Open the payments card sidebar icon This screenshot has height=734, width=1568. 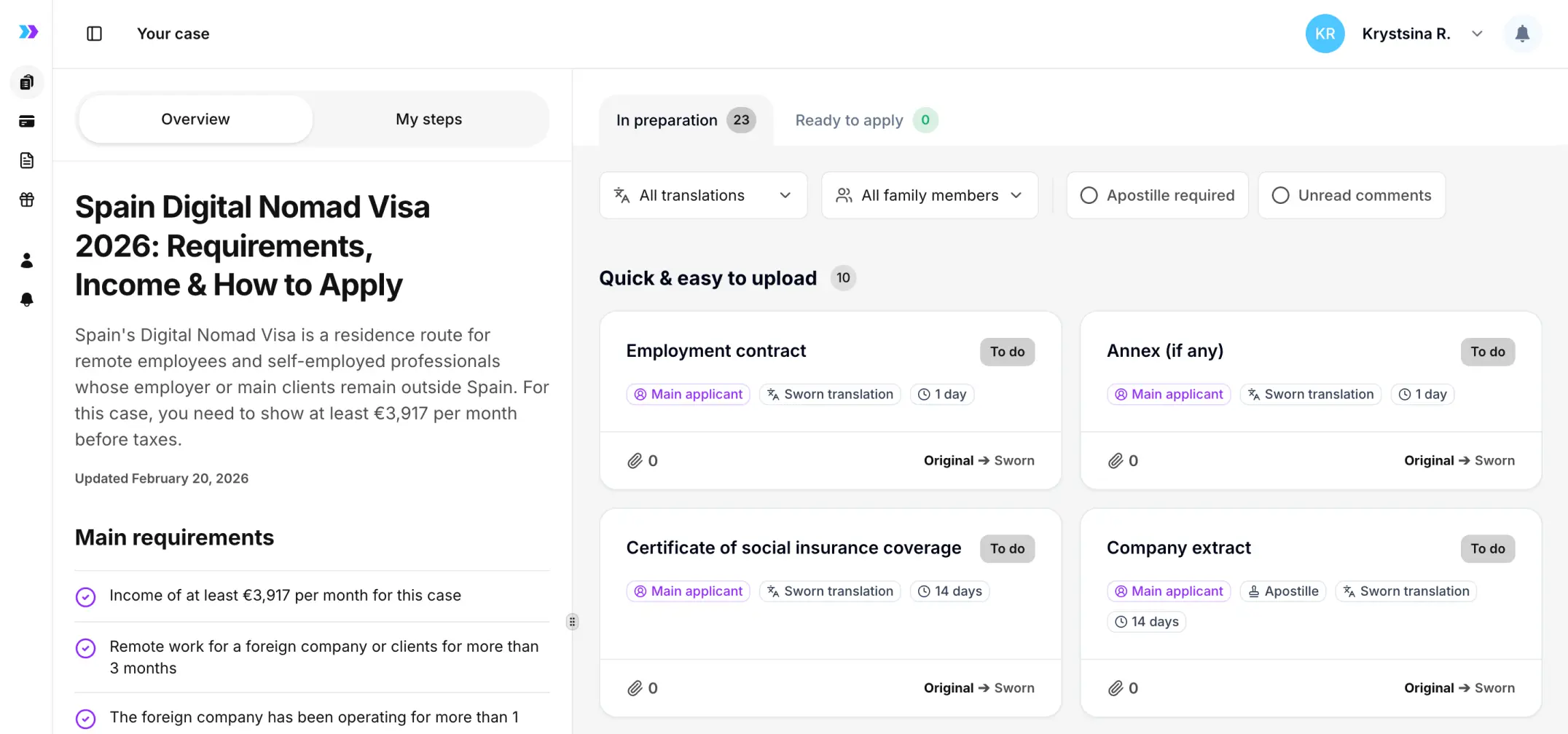(27, 122)
